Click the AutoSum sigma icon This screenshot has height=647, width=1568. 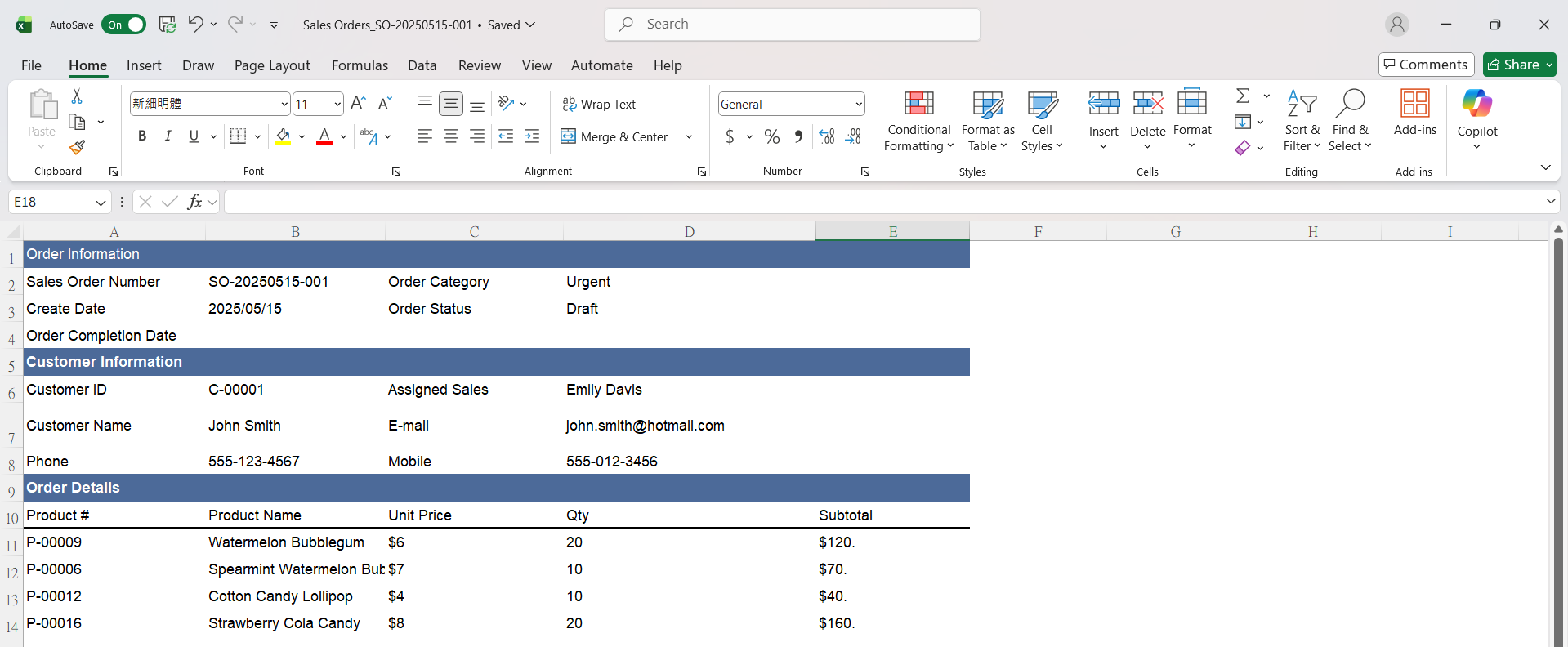(1243, 96)
